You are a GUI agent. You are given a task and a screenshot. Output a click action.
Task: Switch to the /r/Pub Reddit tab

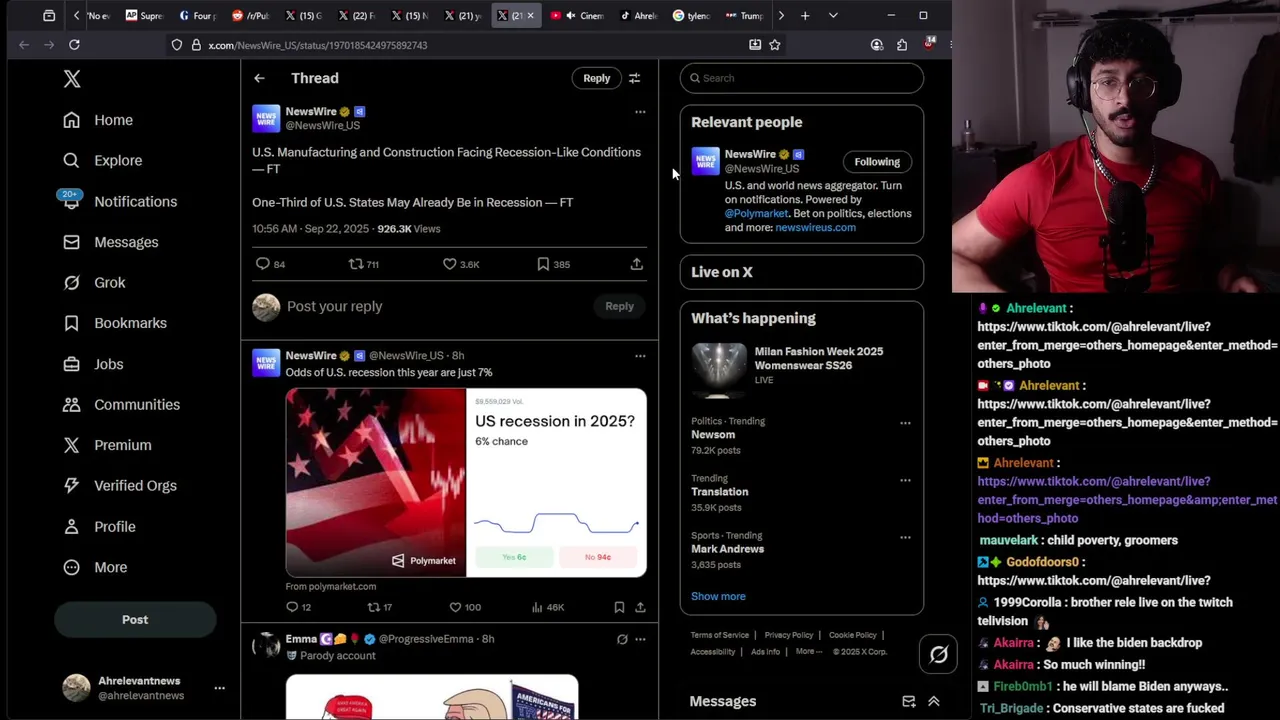coord(251,16)
